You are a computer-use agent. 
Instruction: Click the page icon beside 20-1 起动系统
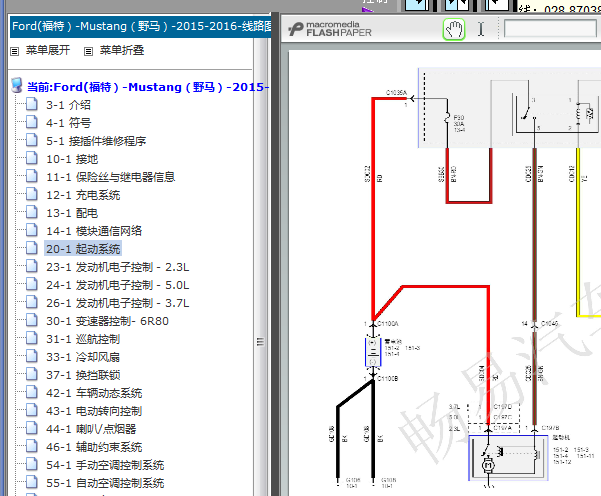click(32, 248)
